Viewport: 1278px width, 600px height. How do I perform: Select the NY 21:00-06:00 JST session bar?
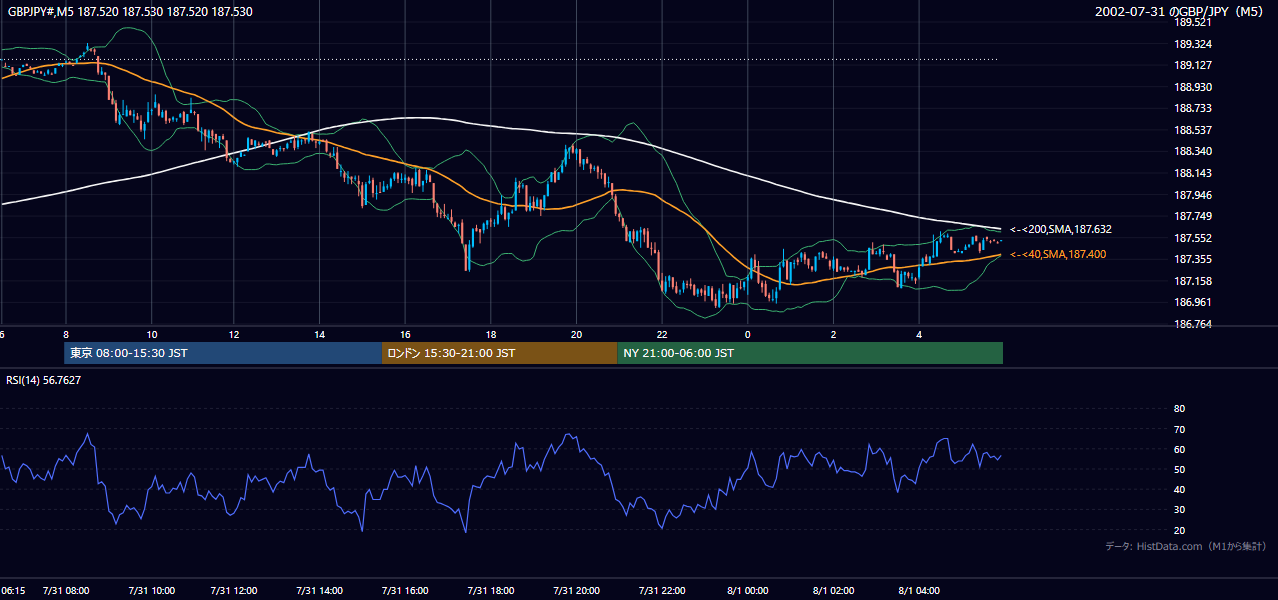coord(810,353)
